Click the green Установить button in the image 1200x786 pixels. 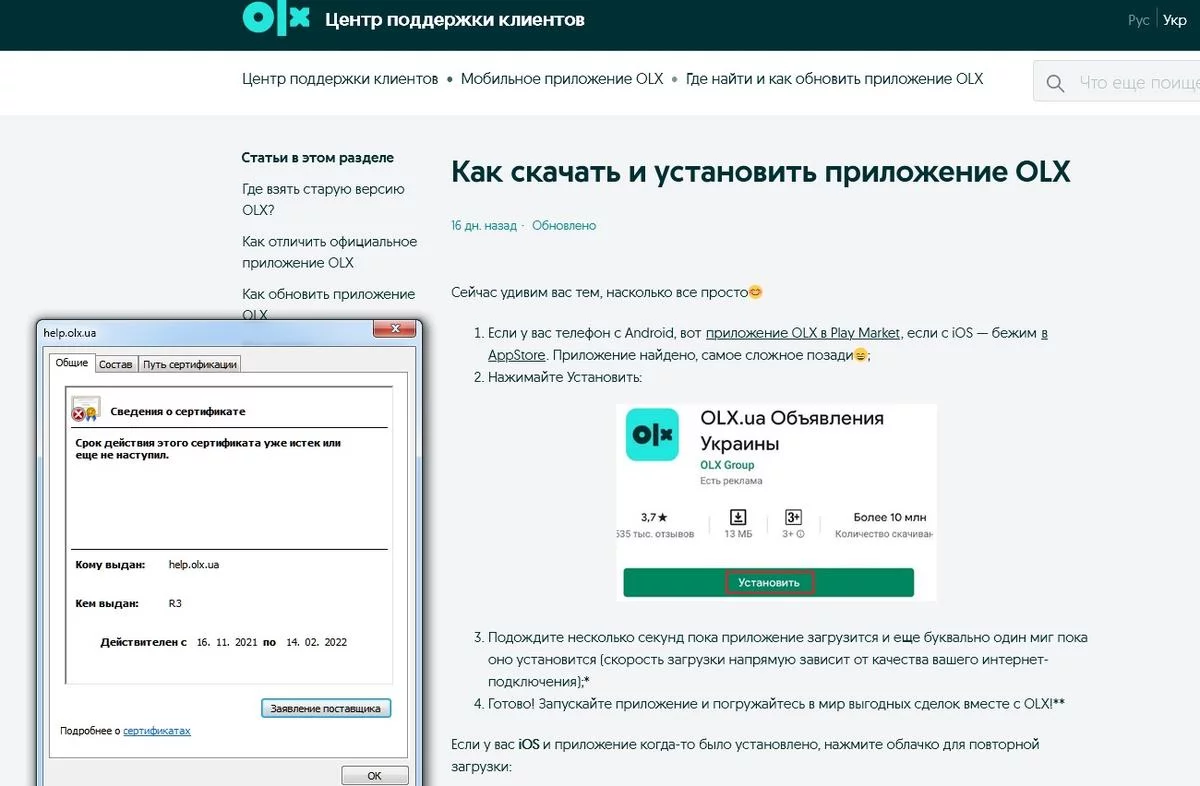tap(768, 582)
